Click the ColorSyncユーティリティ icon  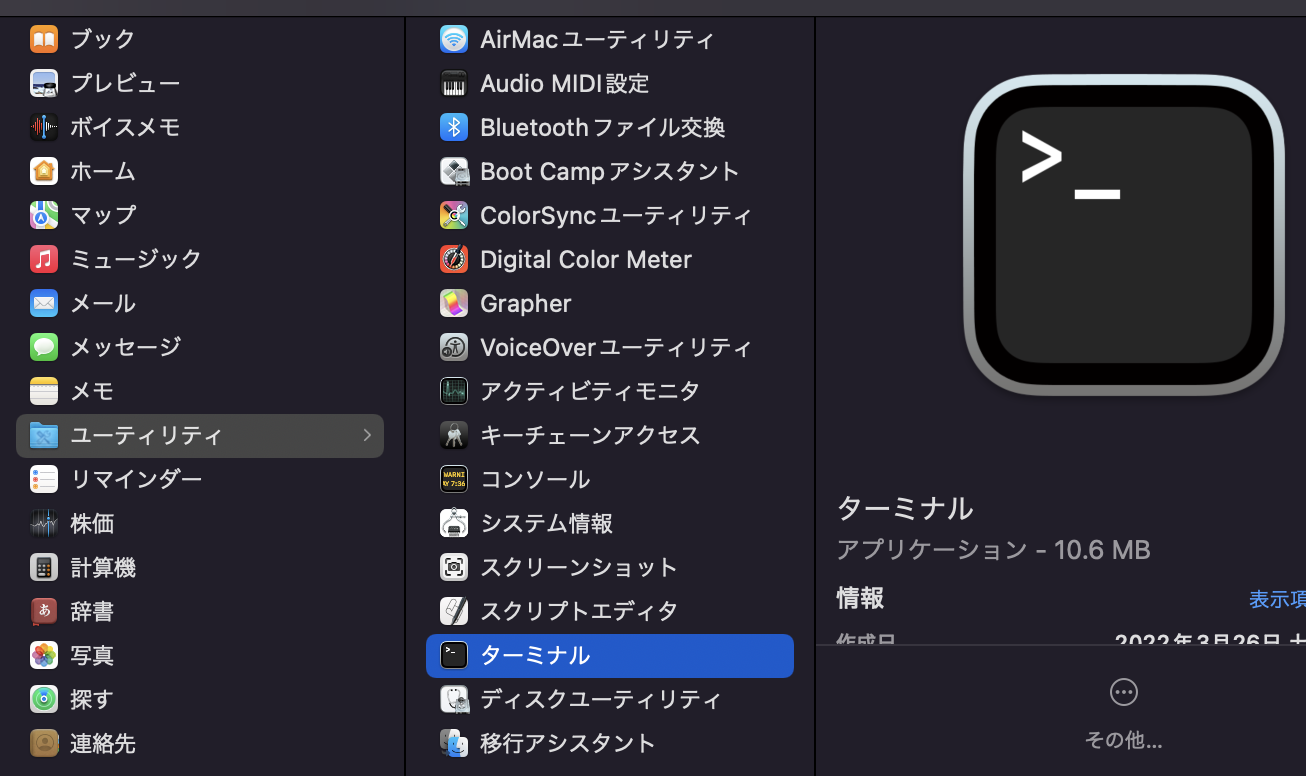[x=454, y=216]
